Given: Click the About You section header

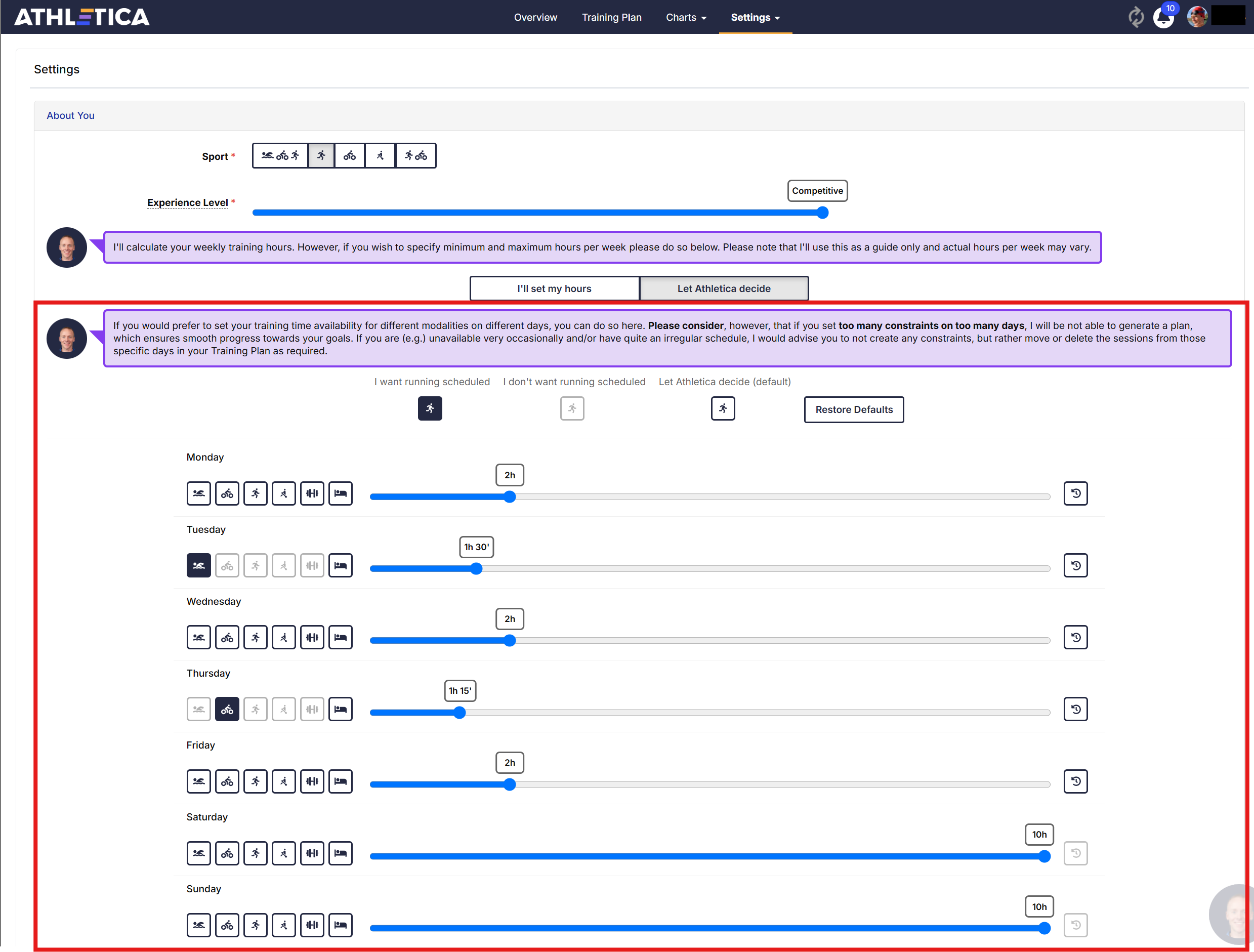Looking at the screenshot, I should (70, 116).
